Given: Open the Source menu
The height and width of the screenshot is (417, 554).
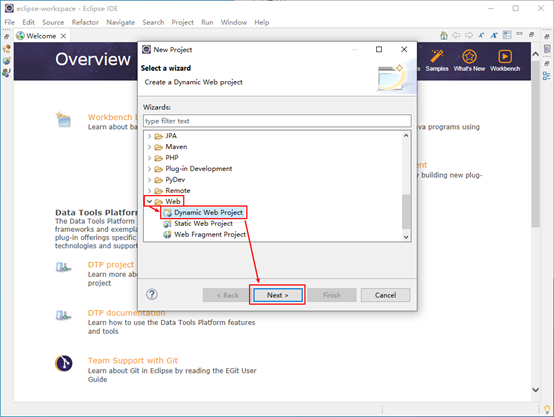Looking at the screenshot, I should click(53, 22).
